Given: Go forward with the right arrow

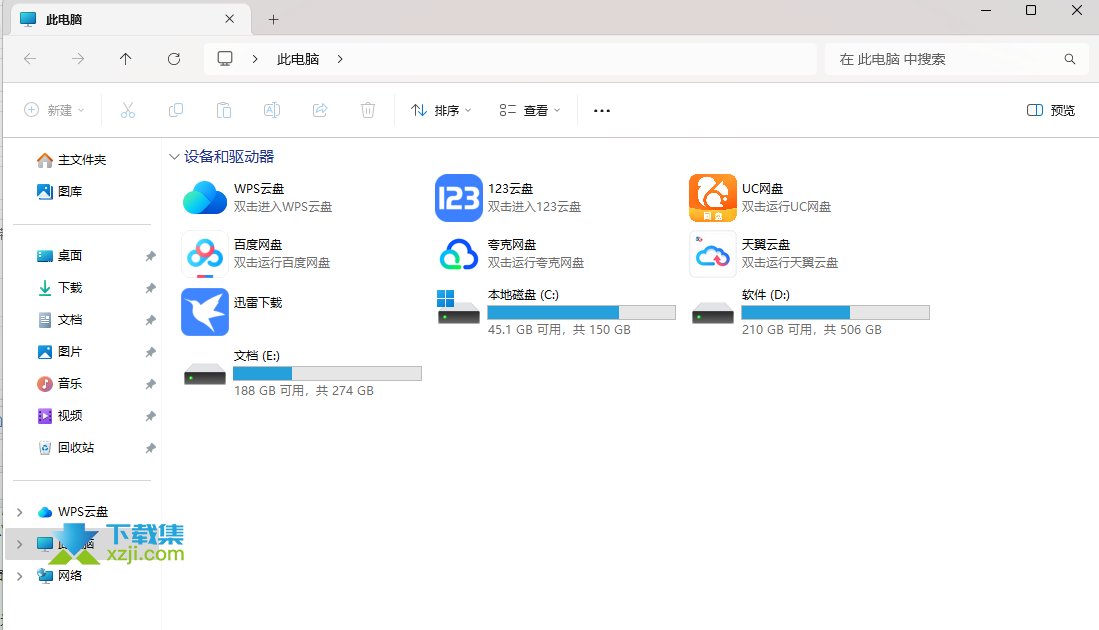Looking at the screenshot, I should [78, 59].
